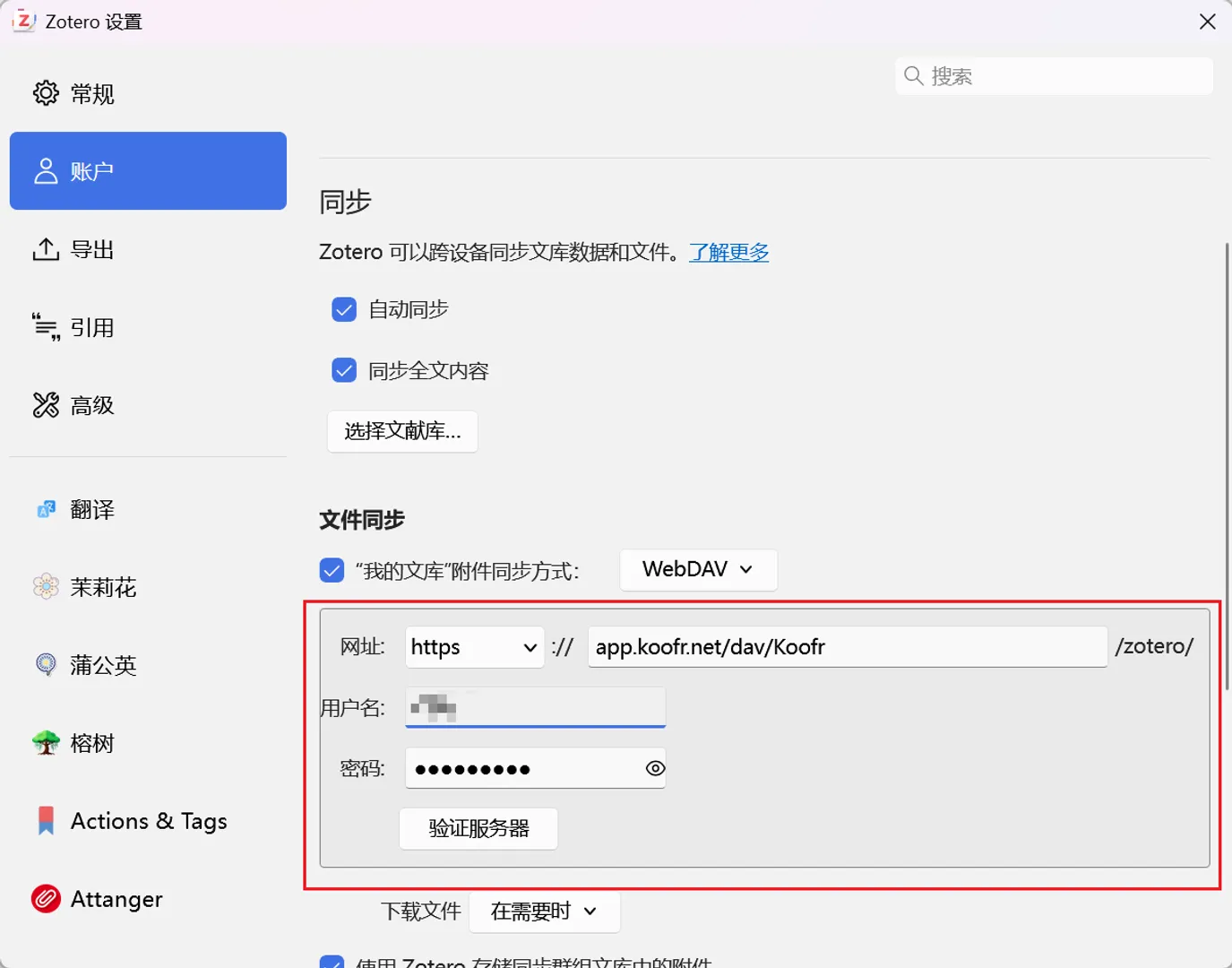Click the 验证服务器 button
Image resolution: width=1232 pixels, height=968 pixels.
(478, 828)
